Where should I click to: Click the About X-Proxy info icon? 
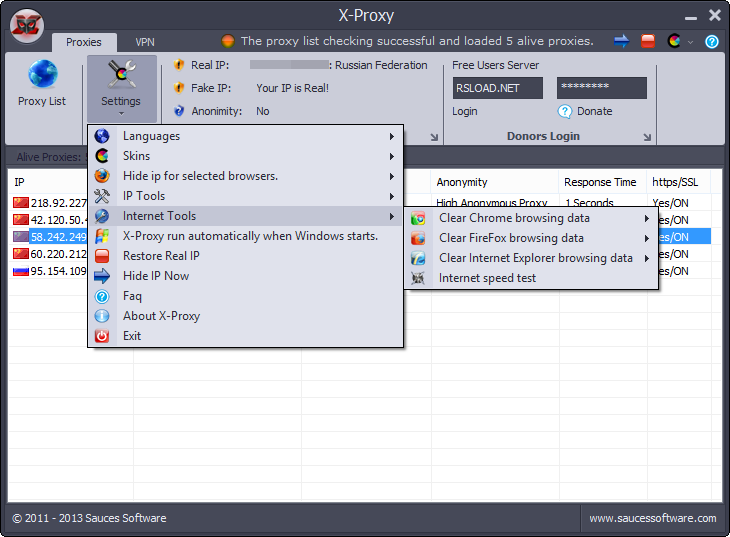(x=102, y=316)
